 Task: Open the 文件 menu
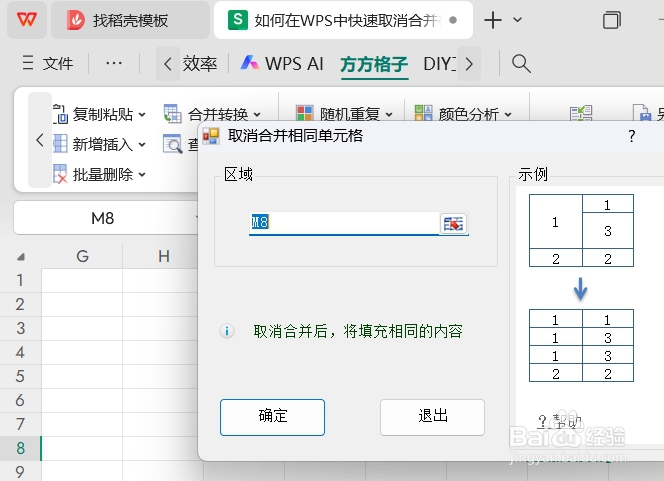48,64
